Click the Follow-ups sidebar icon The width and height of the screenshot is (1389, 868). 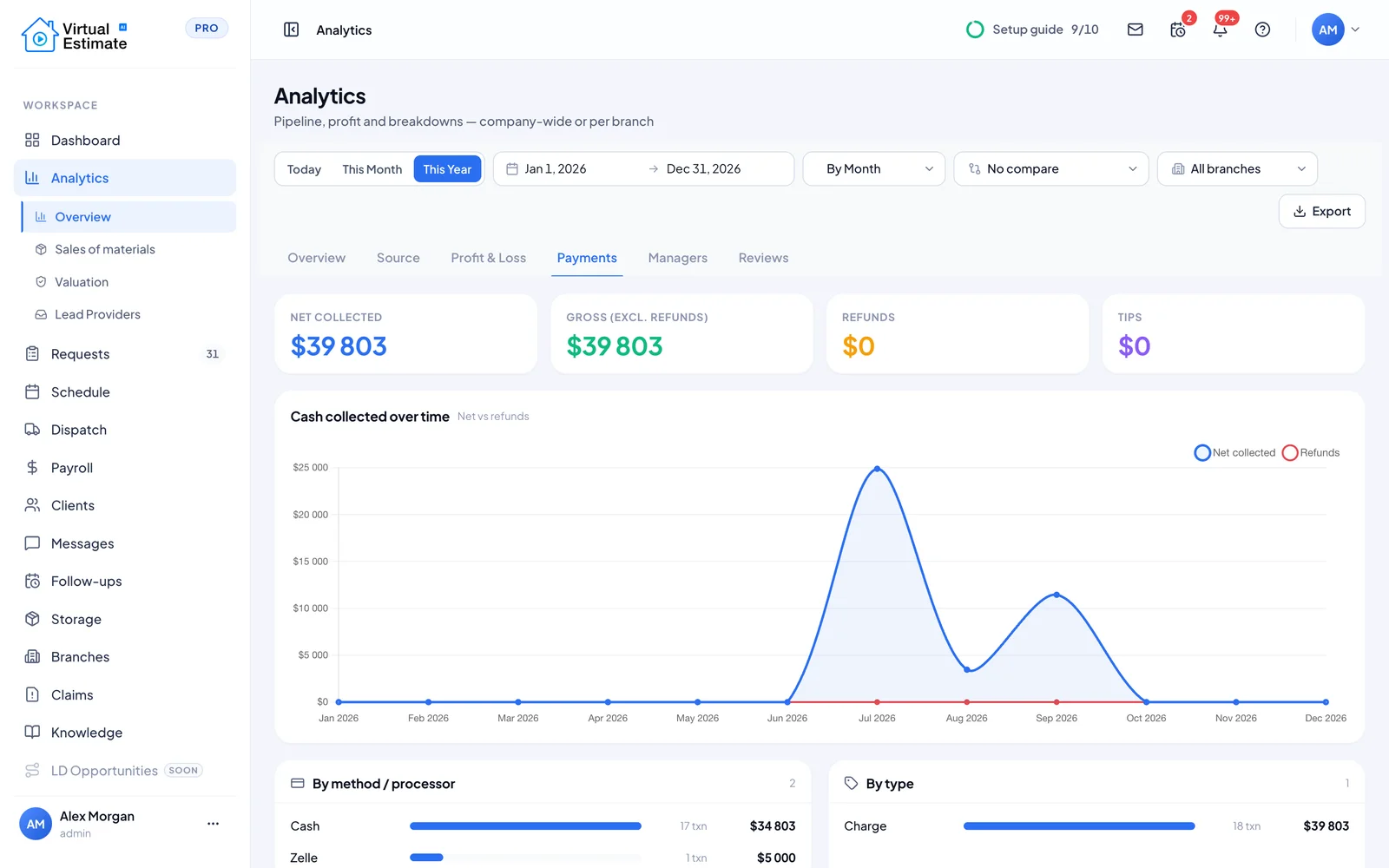[32, 581]
